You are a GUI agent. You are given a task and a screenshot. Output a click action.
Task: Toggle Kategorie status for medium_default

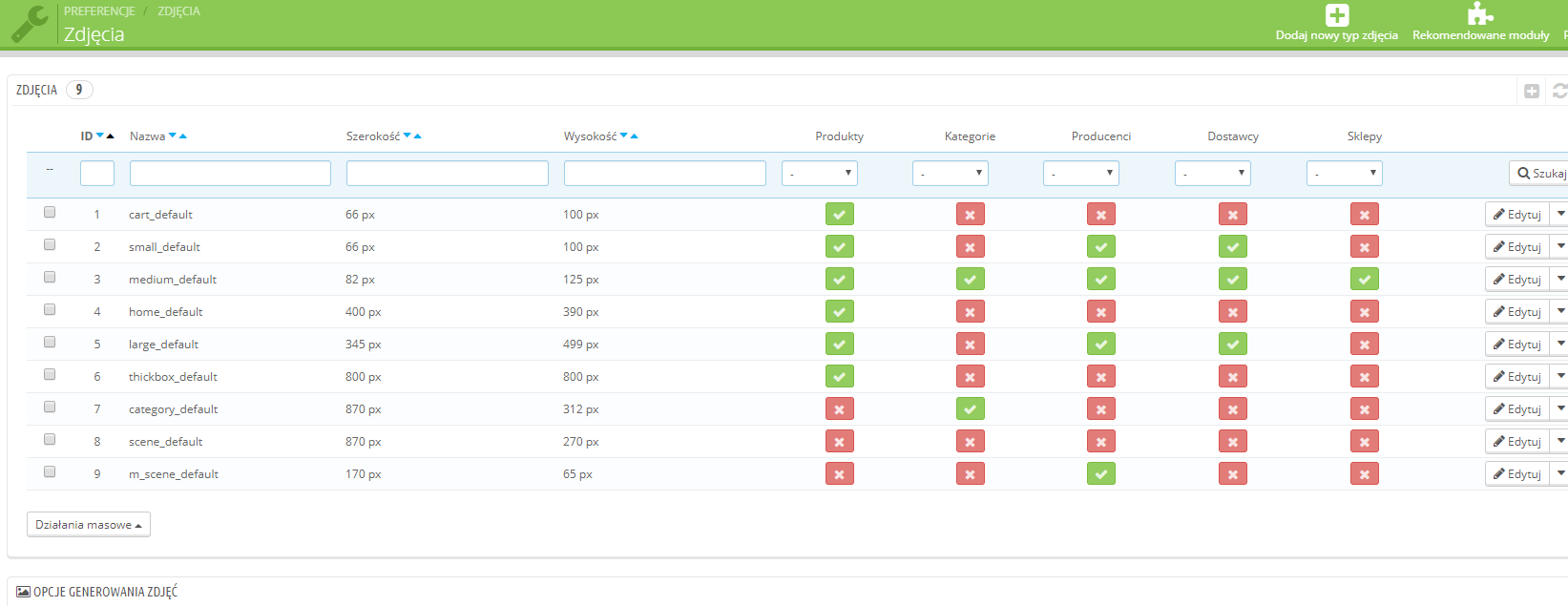tap(971, 280)
